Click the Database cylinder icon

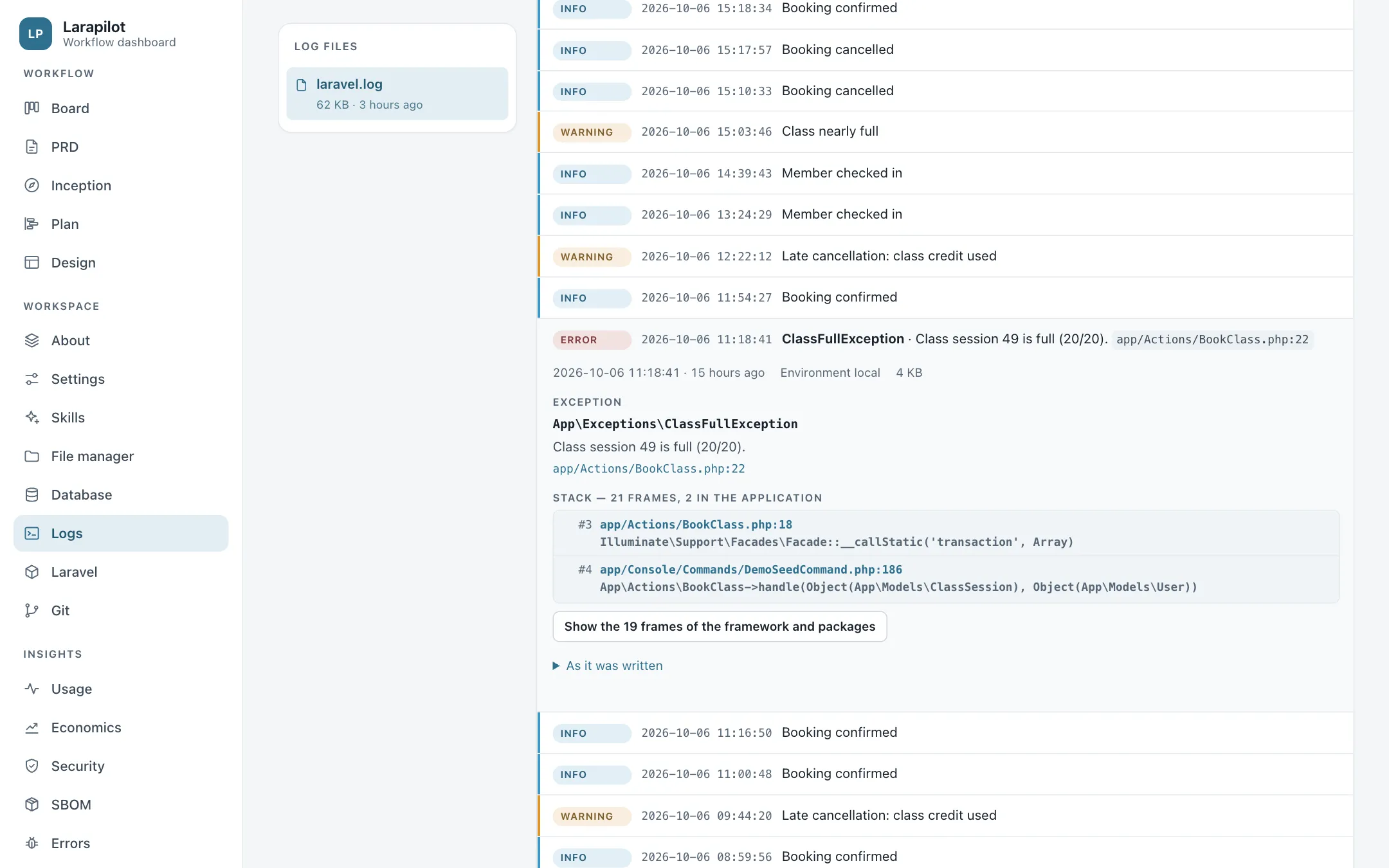pos(32,494)
